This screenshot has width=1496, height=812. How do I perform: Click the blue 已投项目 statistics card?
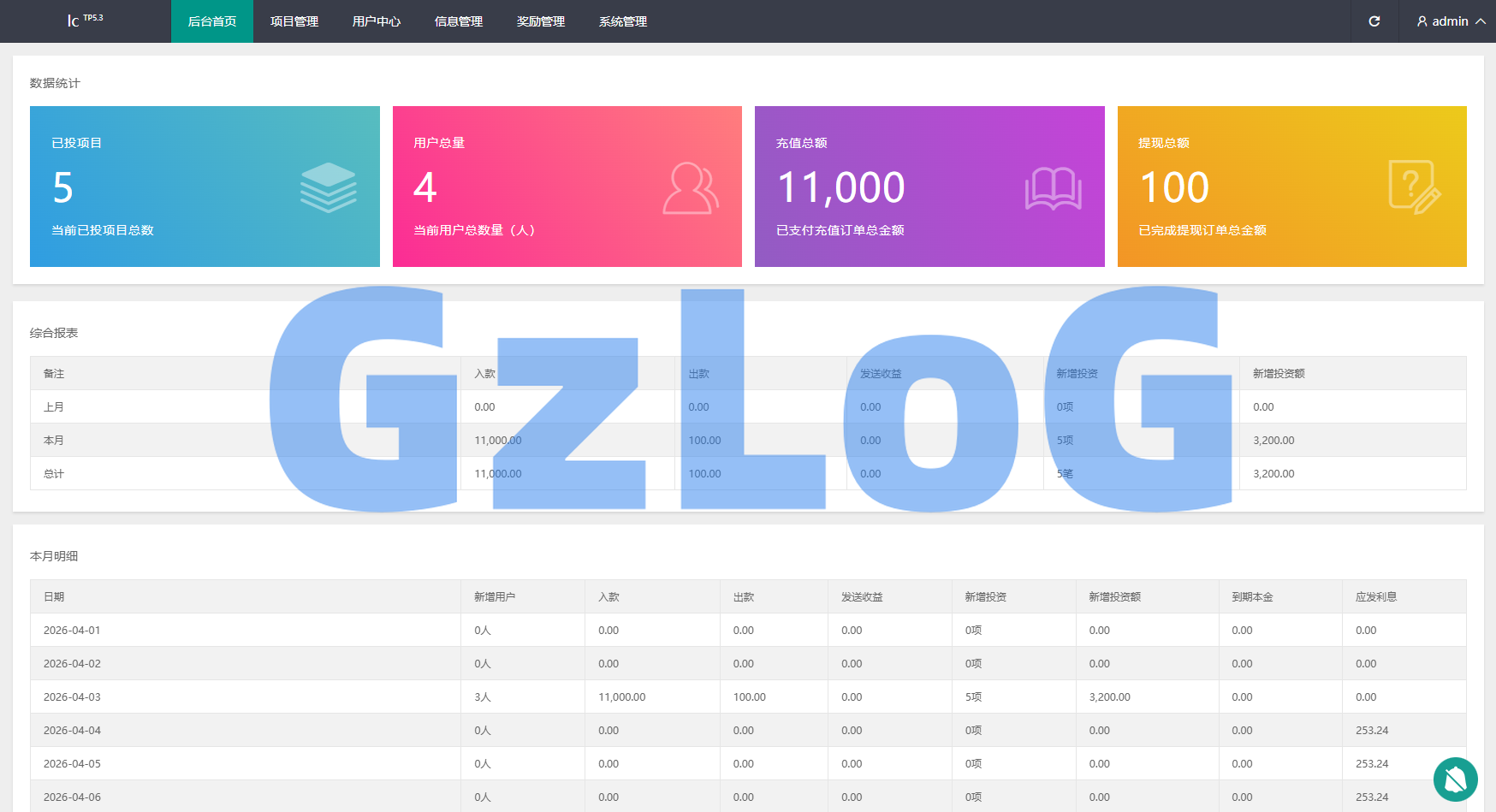(x=205, y=187)
